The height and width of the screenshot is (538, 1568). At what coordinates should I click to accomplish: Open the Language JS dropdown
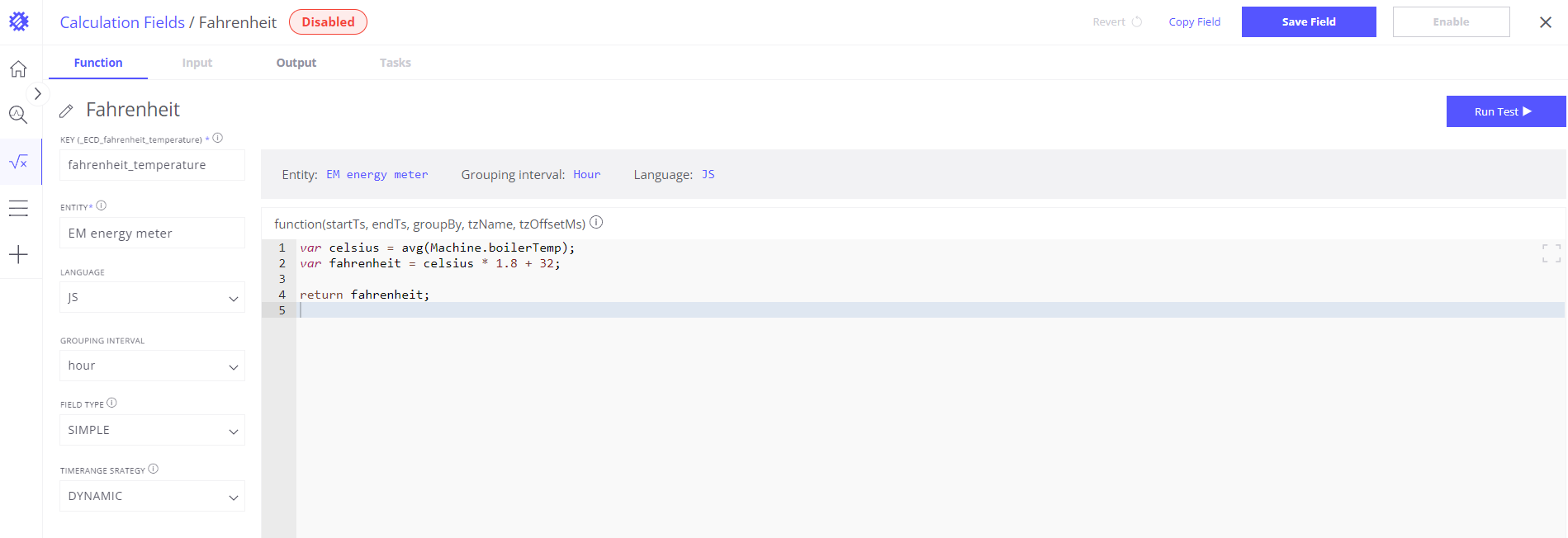click(x=152, y=297)
